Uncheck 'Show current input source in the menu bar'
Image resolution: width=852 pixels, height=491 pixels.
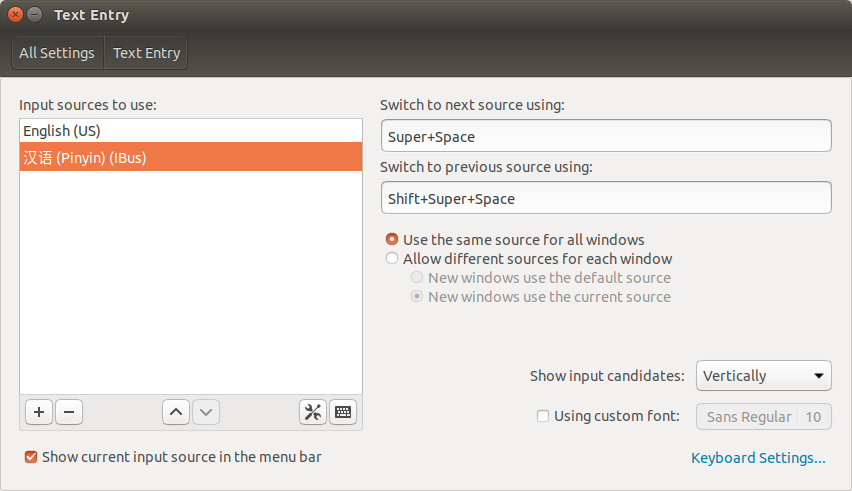[31, 457]
